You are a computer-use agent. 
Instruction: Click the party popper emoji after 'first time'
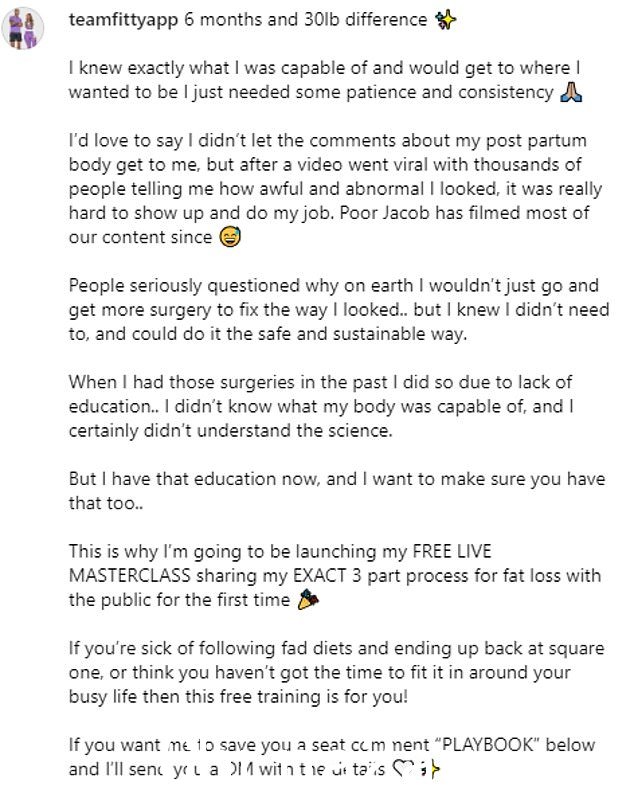point(308,600)
